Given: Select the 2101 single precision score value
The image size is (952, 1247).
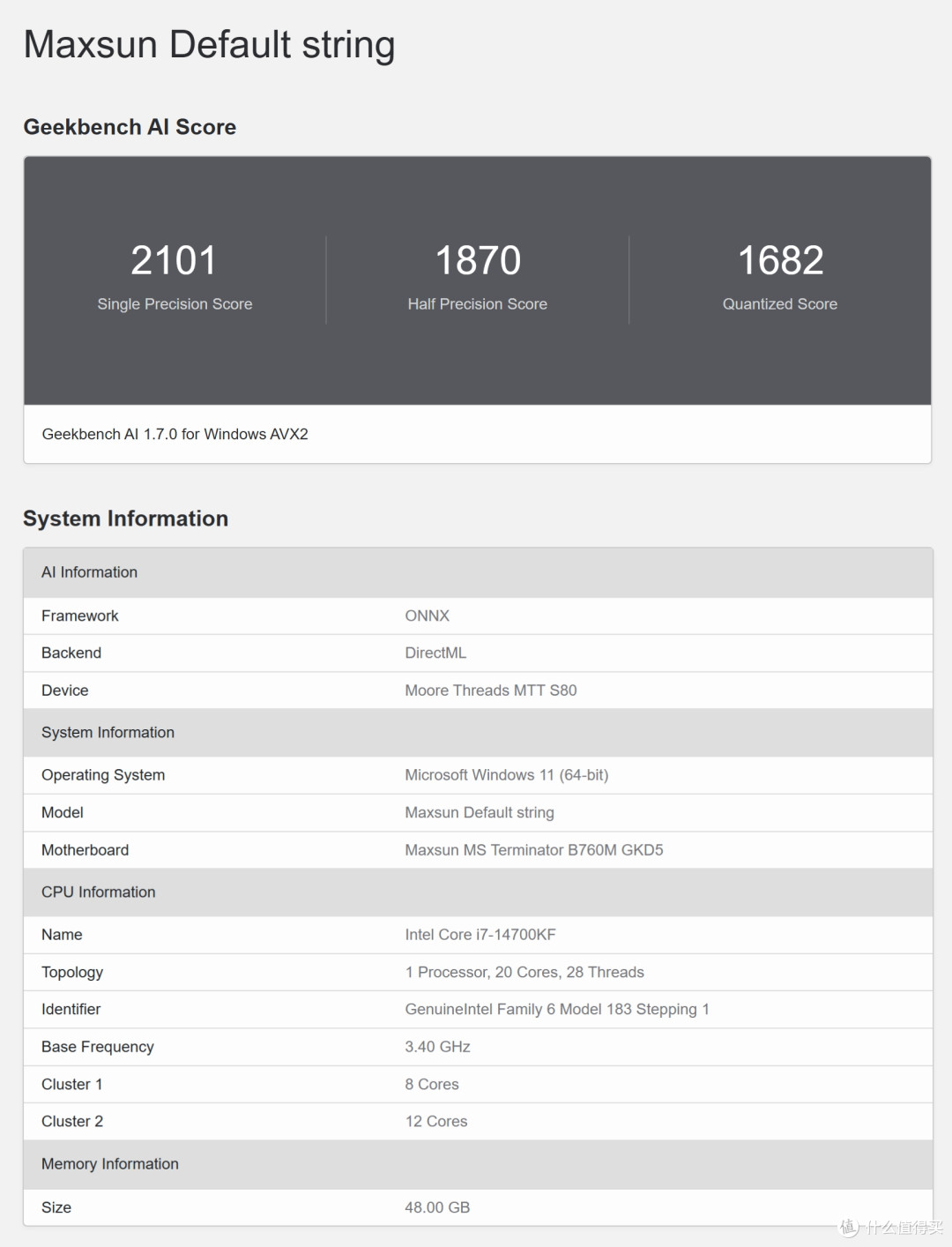Looking at the screenshot, I should point(175,260).
